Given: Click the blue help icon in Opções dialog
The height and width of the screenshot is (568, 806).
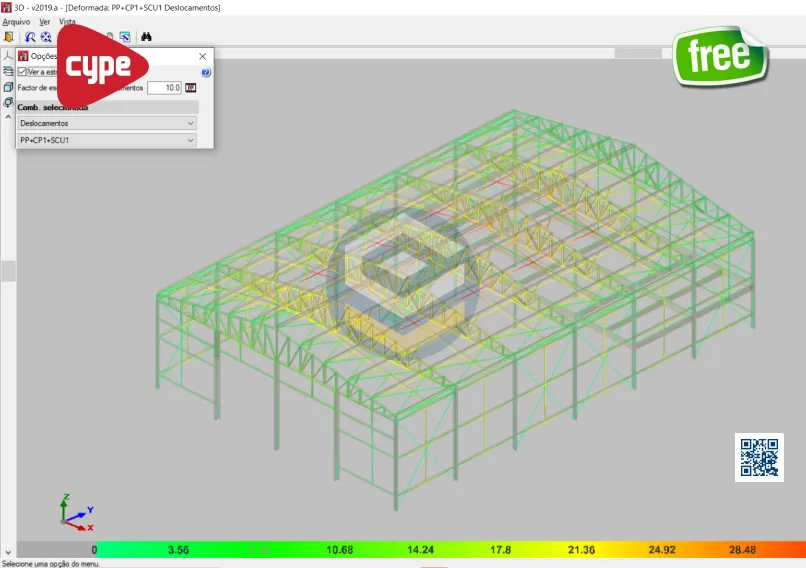Looking at the screenshot, I should [206, 72].
